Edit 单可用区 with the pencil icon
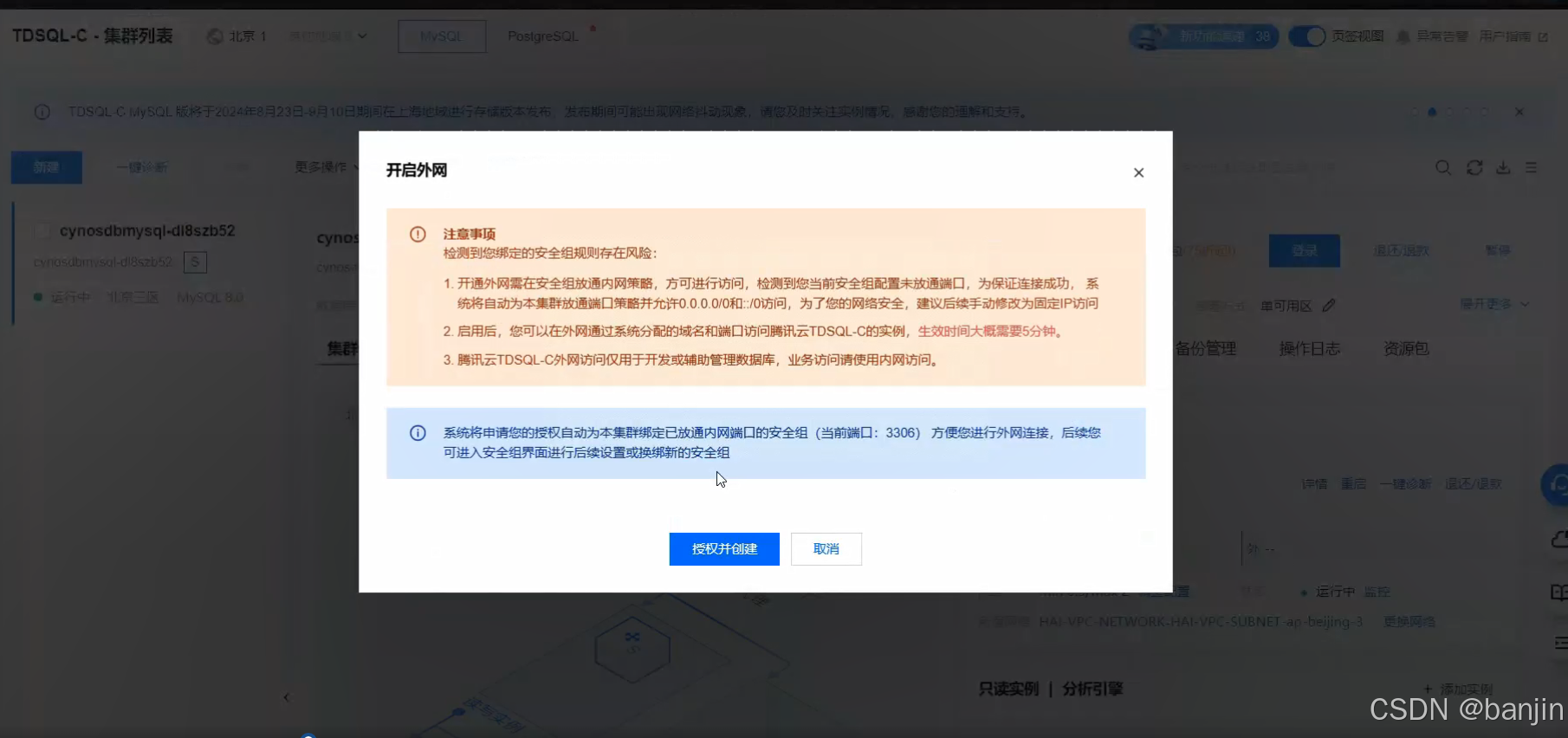This screenshot has width=1568, height=738. 1329,306
